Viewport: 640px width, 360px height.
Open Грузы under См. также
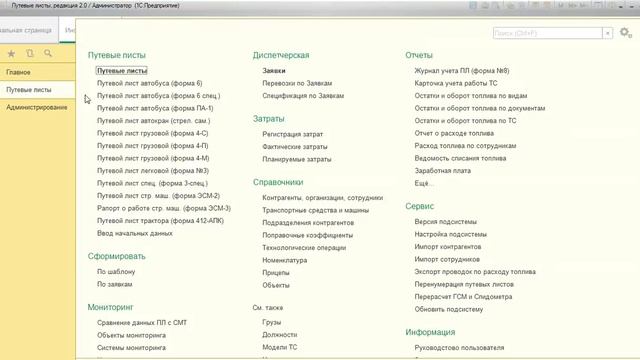pos(271,322)
